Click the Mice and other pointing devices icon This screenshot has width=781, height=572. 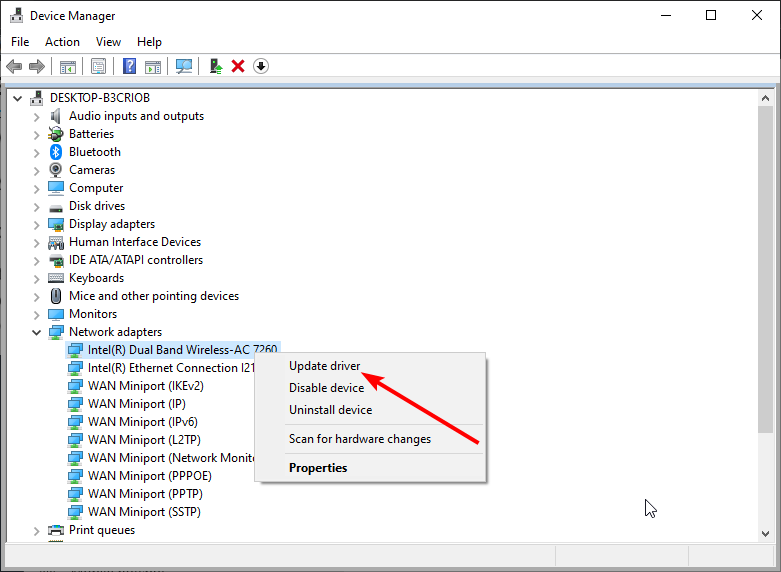click(x=56, y=296)
